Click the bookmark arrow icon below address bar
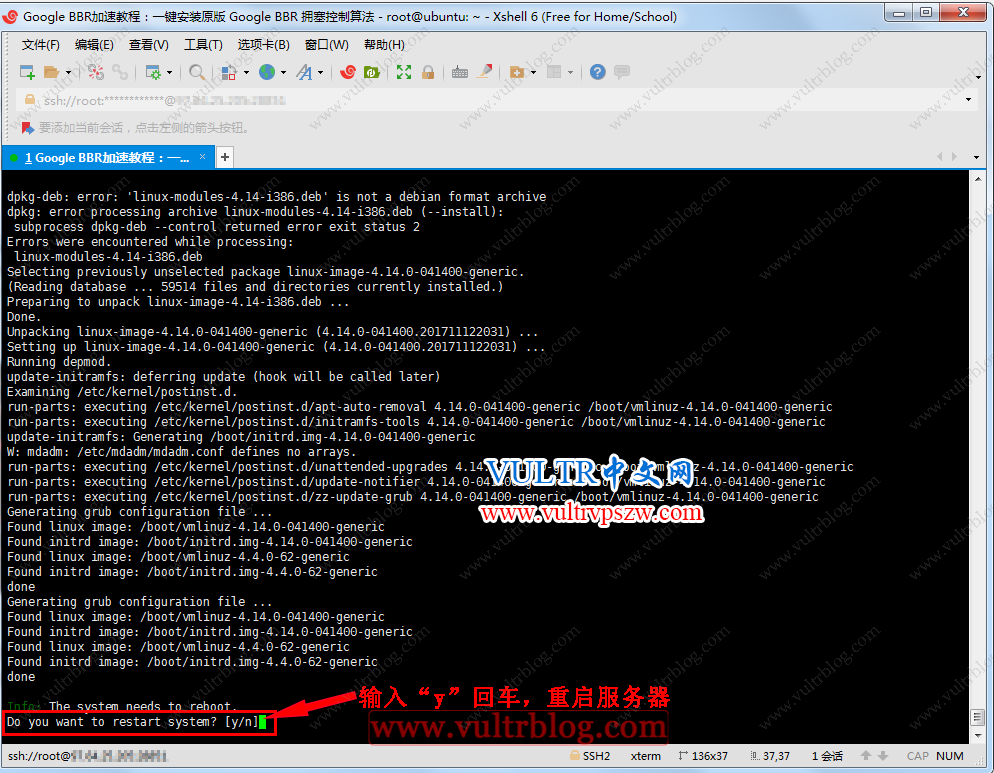 coord(27,127)
